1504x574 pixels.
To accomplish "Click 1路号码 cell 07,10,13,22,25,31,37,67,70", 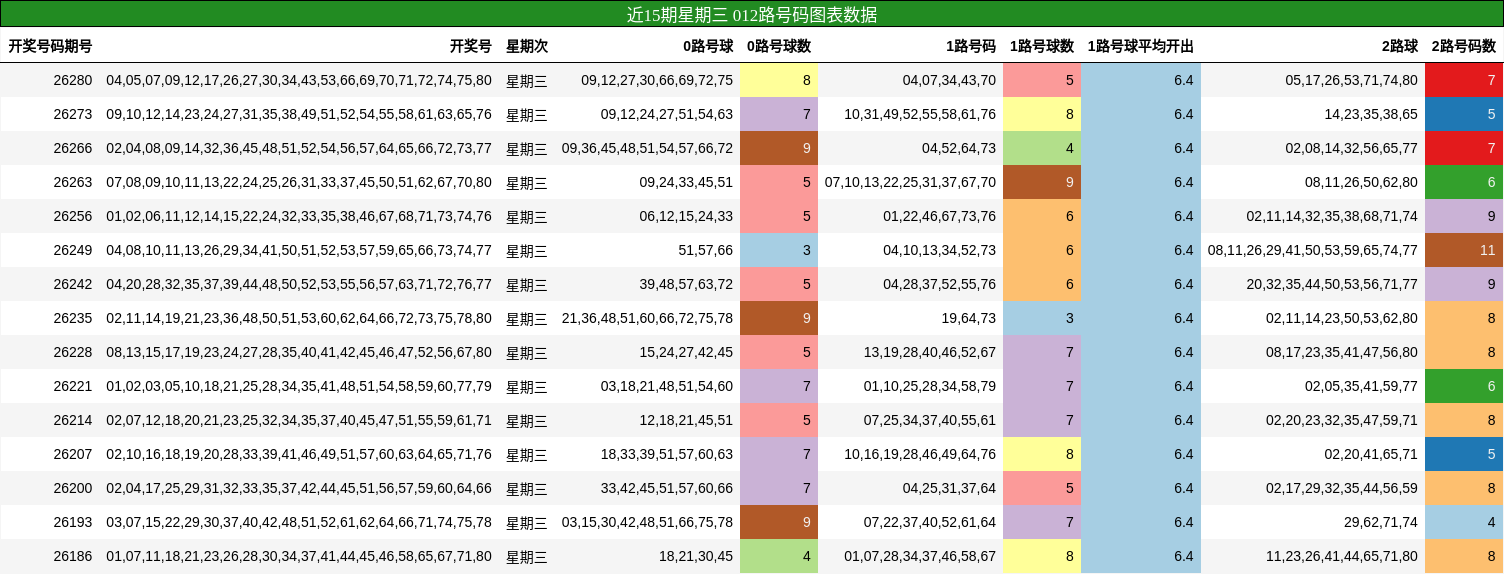I will [910, 182].
